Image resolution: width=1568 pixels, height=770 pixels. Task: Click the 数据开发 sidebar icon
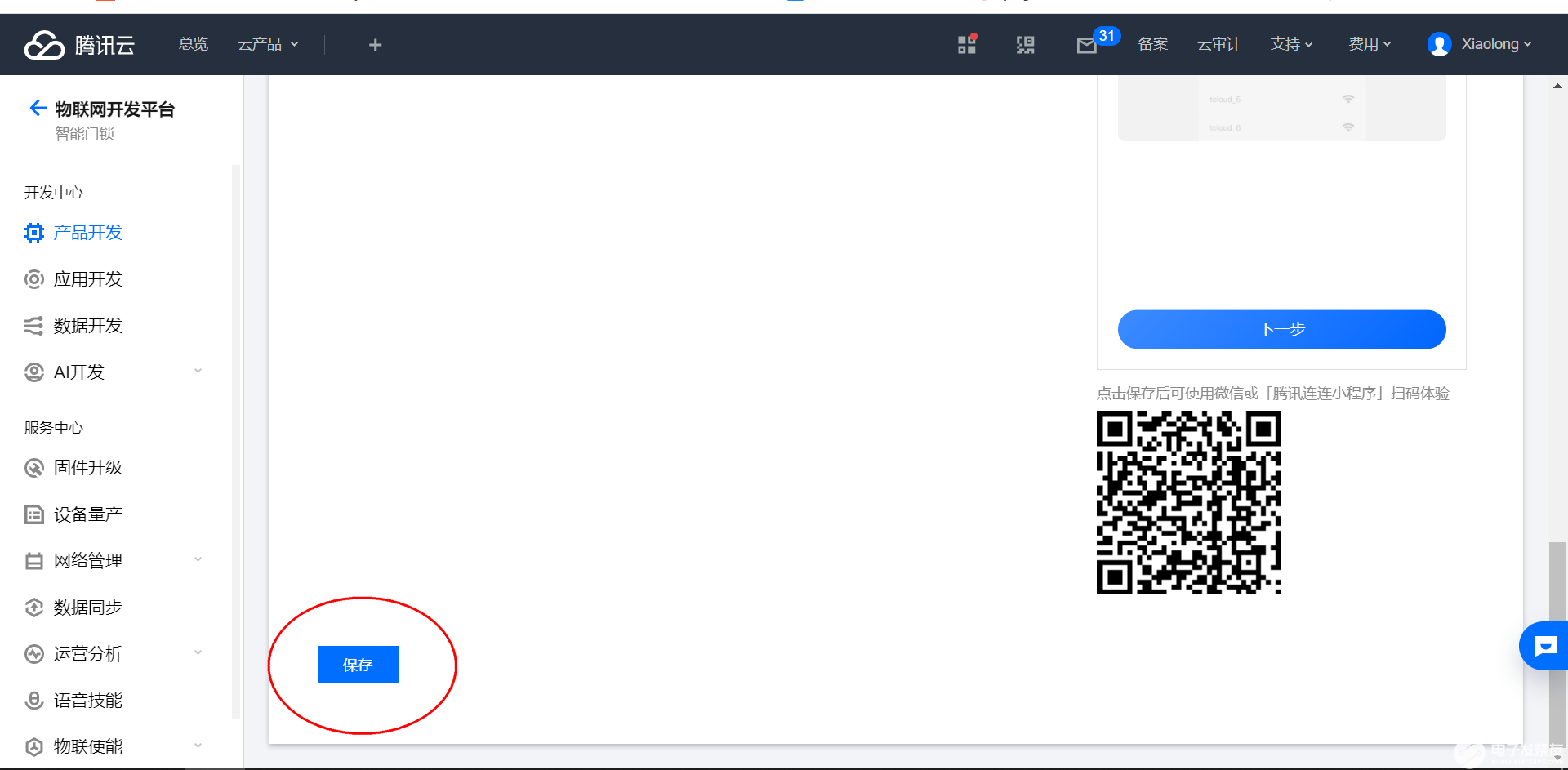pyautogui.click(x=33, y=326)
